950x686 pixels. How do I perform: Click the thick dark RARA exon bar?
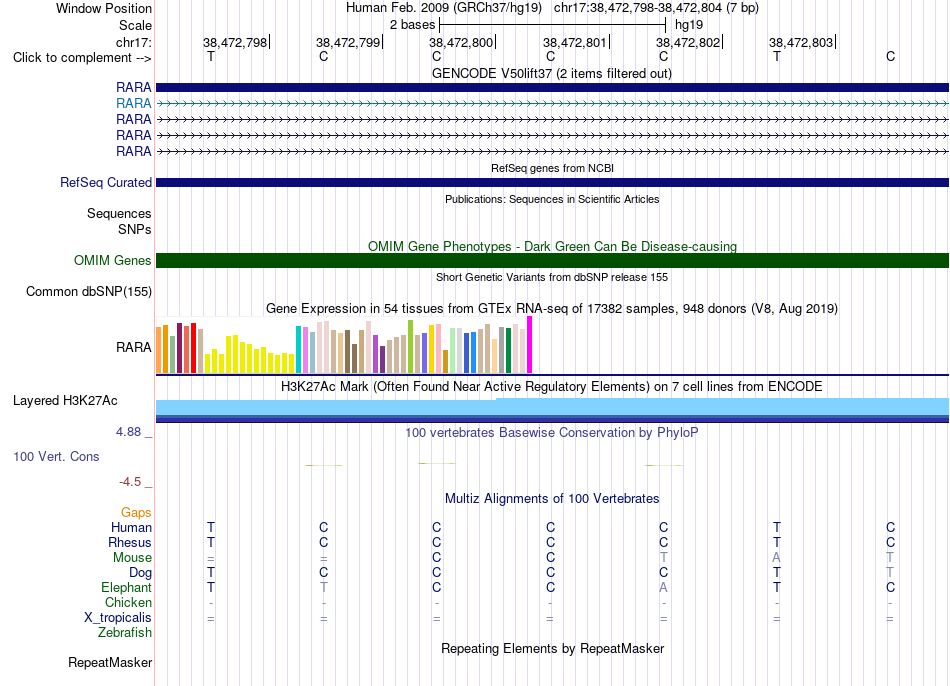pos(552,87)
